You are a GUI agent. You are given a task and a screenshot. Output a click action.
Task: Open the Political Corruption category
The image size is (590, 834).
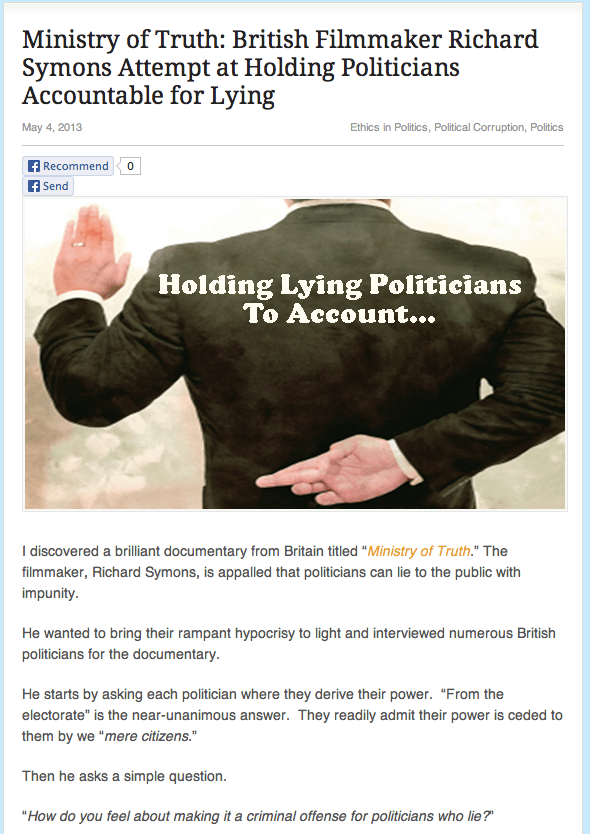click(x=479, y=127)
